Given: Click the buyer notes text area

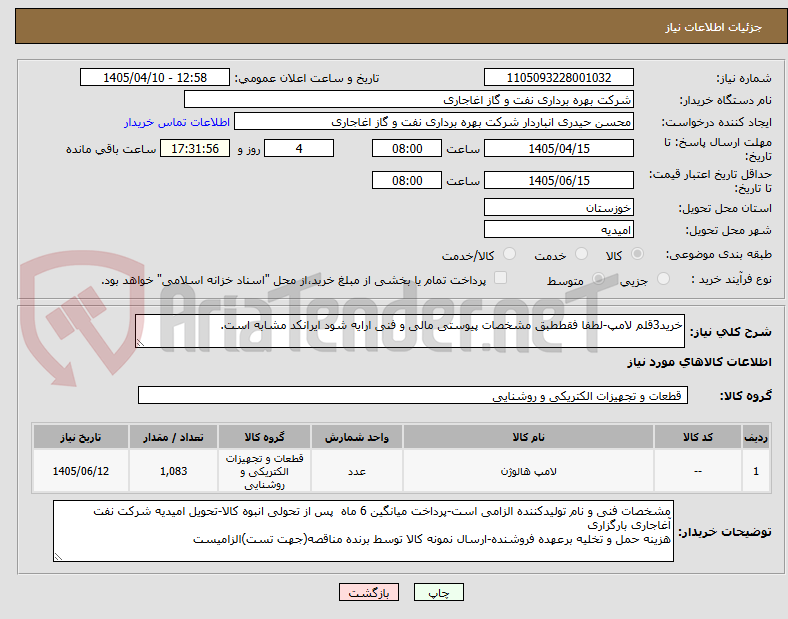Looking at the screenshot, I should (x=363, y=531).
